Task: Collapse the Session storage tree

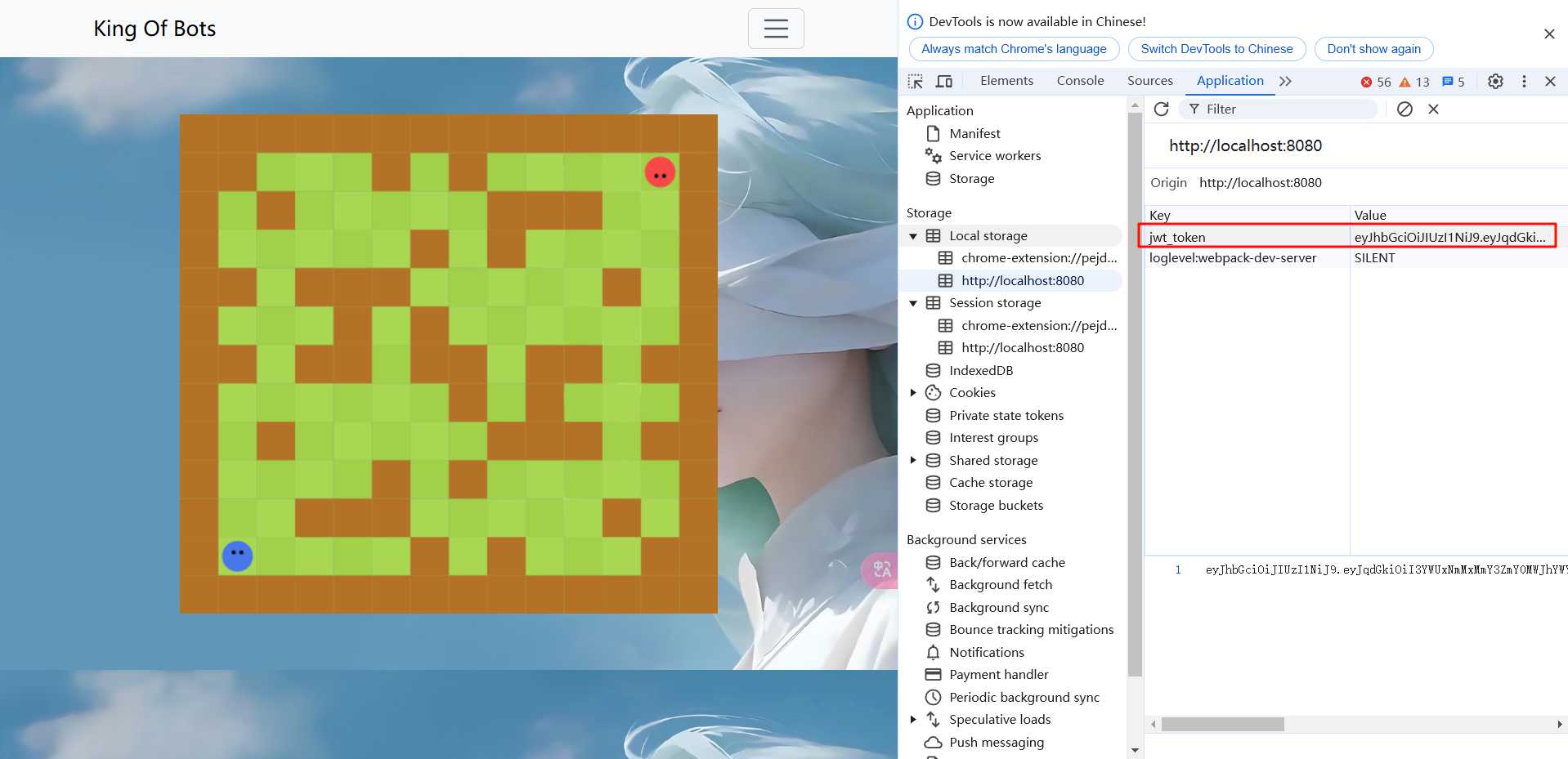Action: [913, 303]
